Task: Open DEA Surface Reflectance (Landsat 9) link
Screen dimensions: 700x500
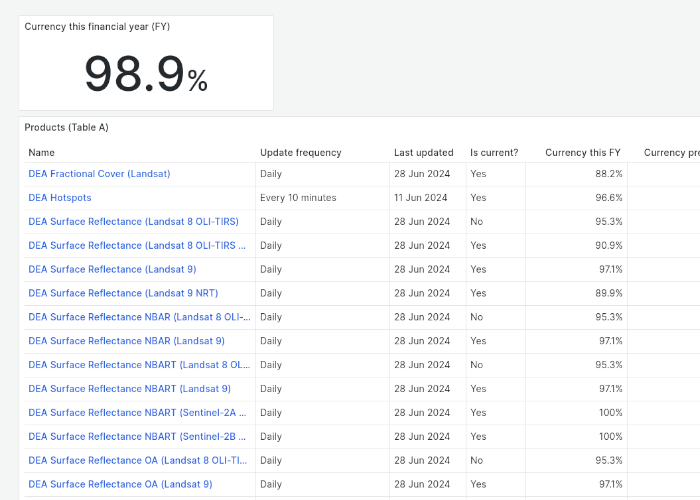Action: 112,269
